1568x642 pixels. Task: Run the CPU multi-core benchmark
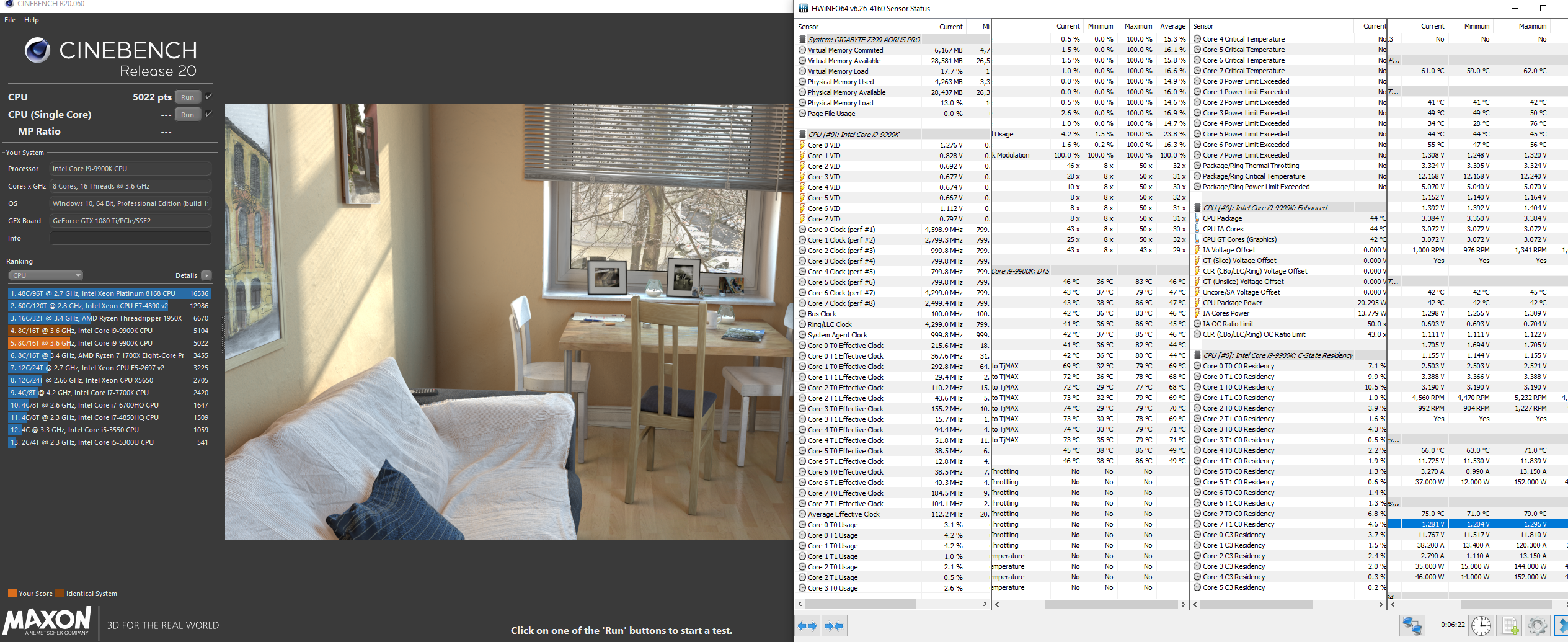click(187, 97)
